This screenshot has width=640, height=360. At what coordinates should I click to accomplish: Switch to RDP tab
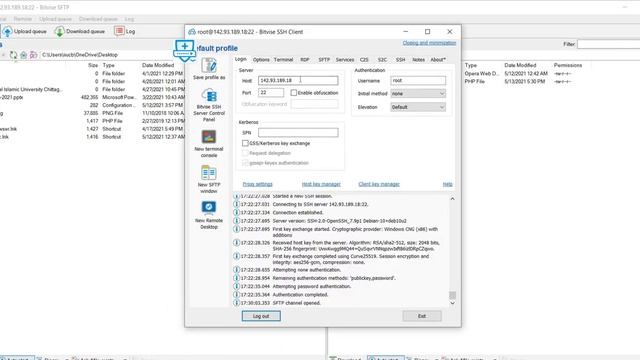pos(305,60)
